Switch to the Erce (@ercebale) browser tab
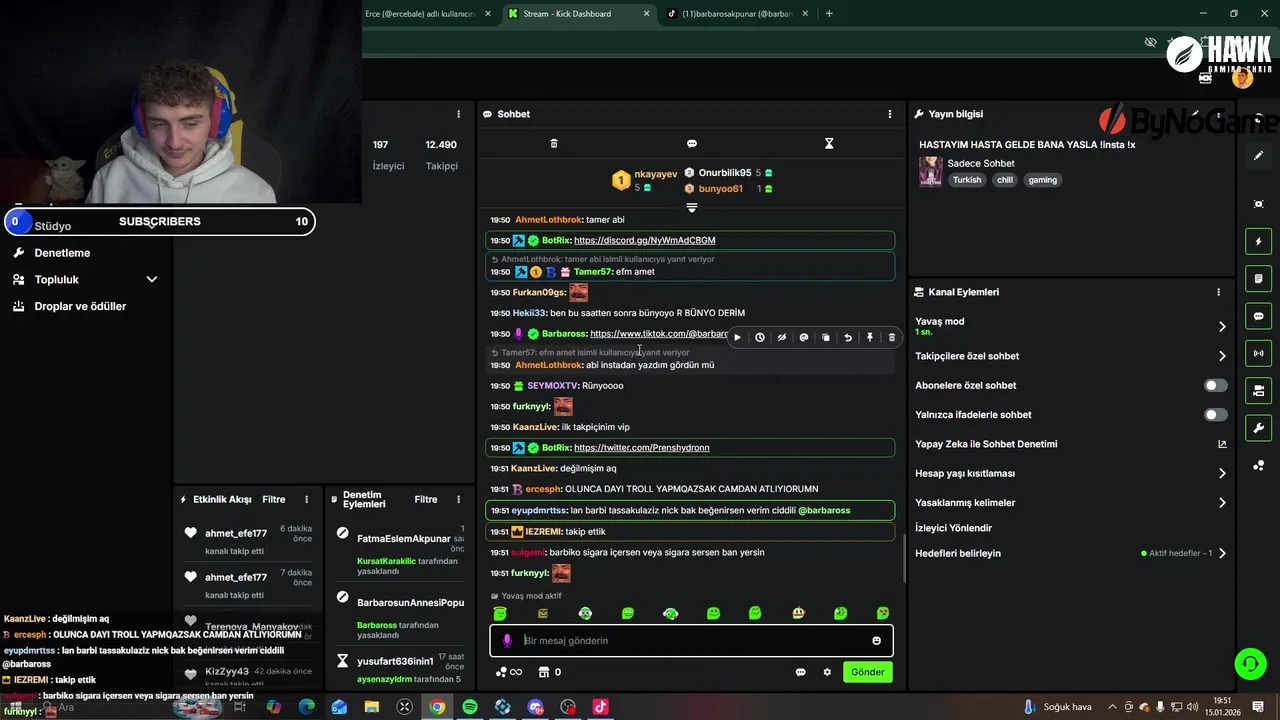The image size is (1280, 720). (428, 14)
